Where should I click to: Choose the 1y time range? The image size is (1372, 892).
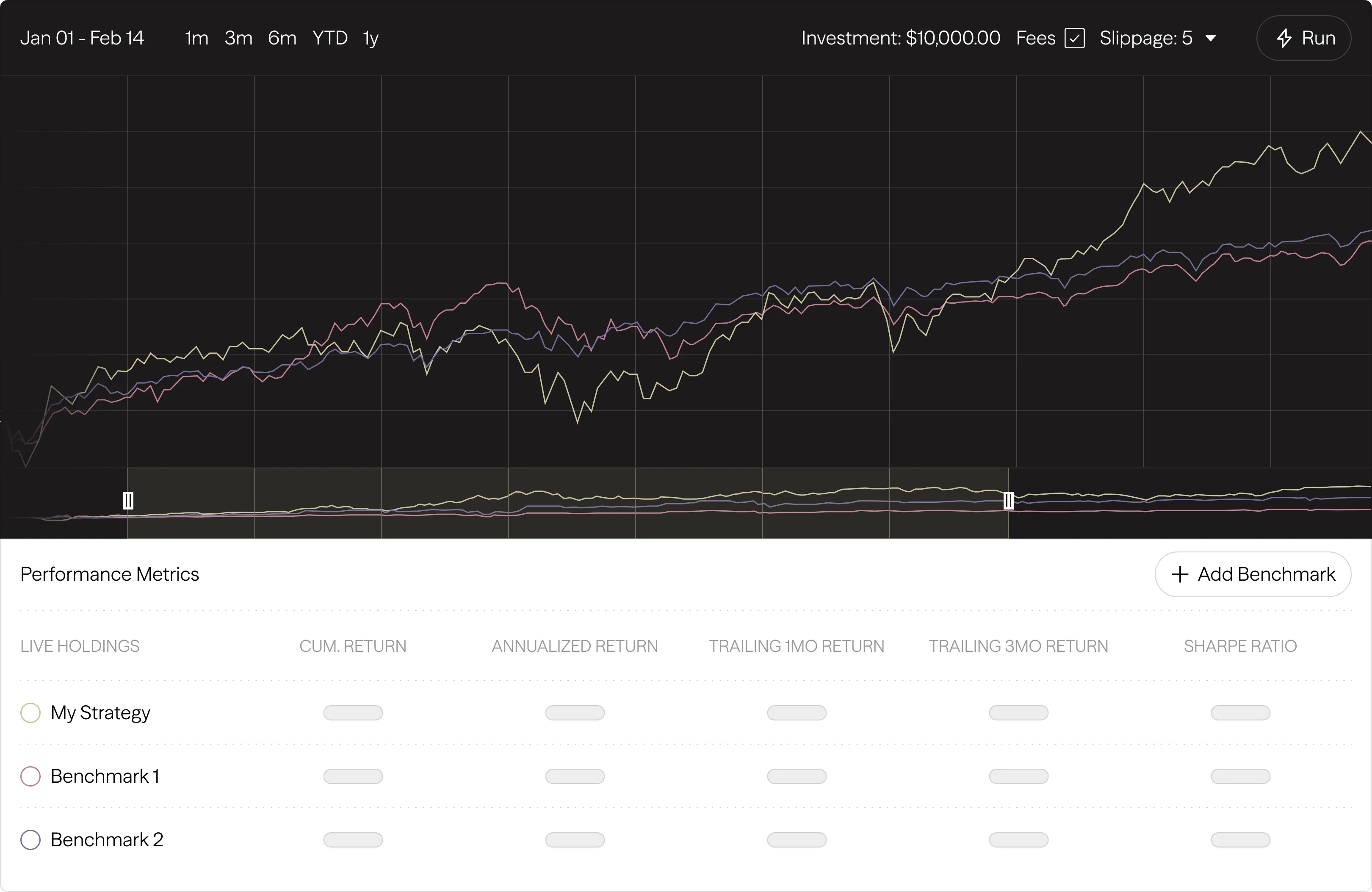(370, 38)
